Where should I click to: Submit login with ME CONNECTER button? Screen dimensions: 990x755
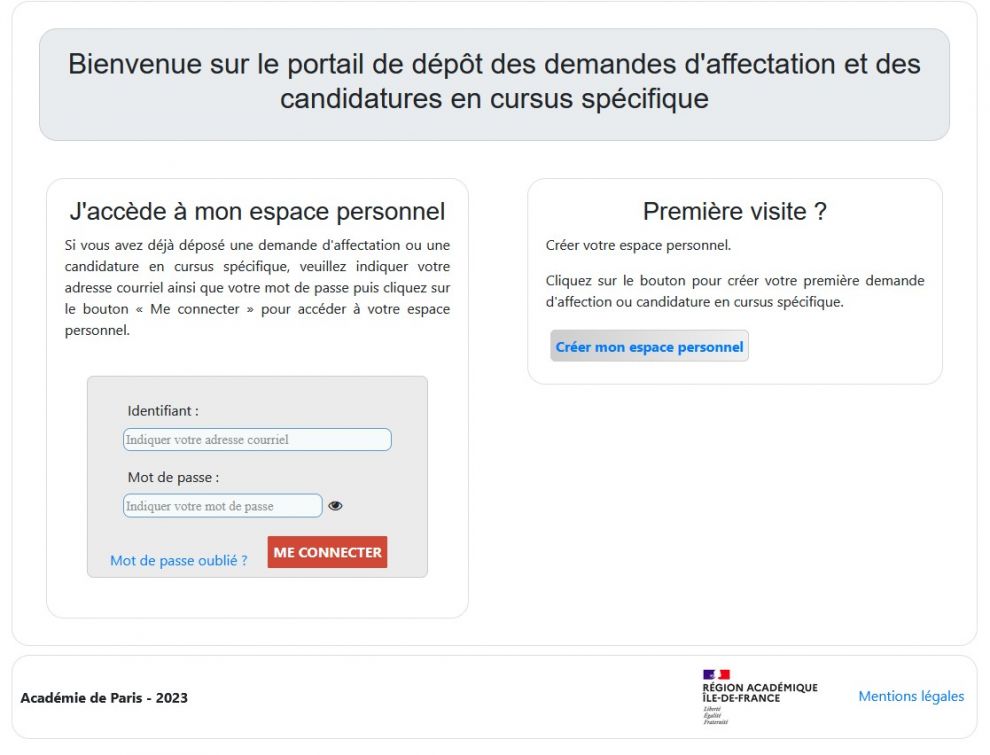(327, 552)
